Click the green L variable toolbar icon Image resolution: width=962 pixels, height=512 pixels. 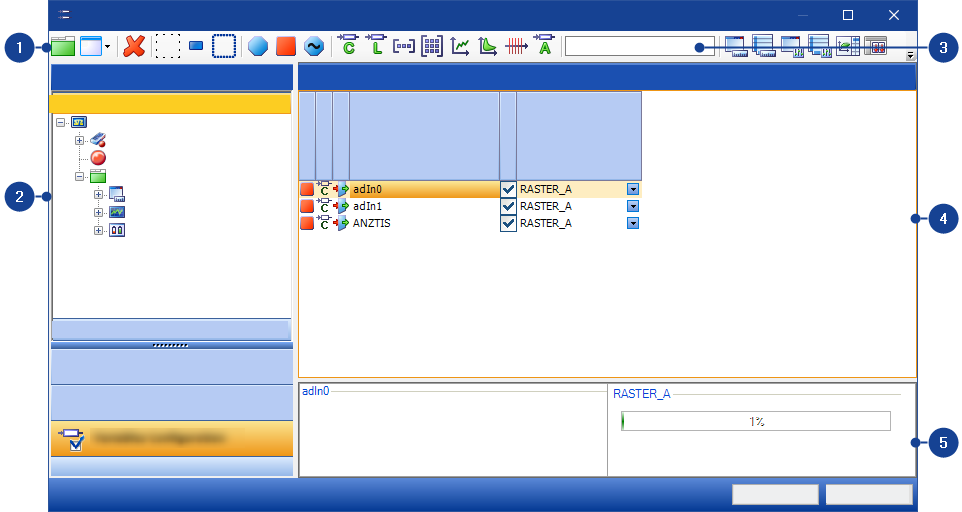pos(376,46)
